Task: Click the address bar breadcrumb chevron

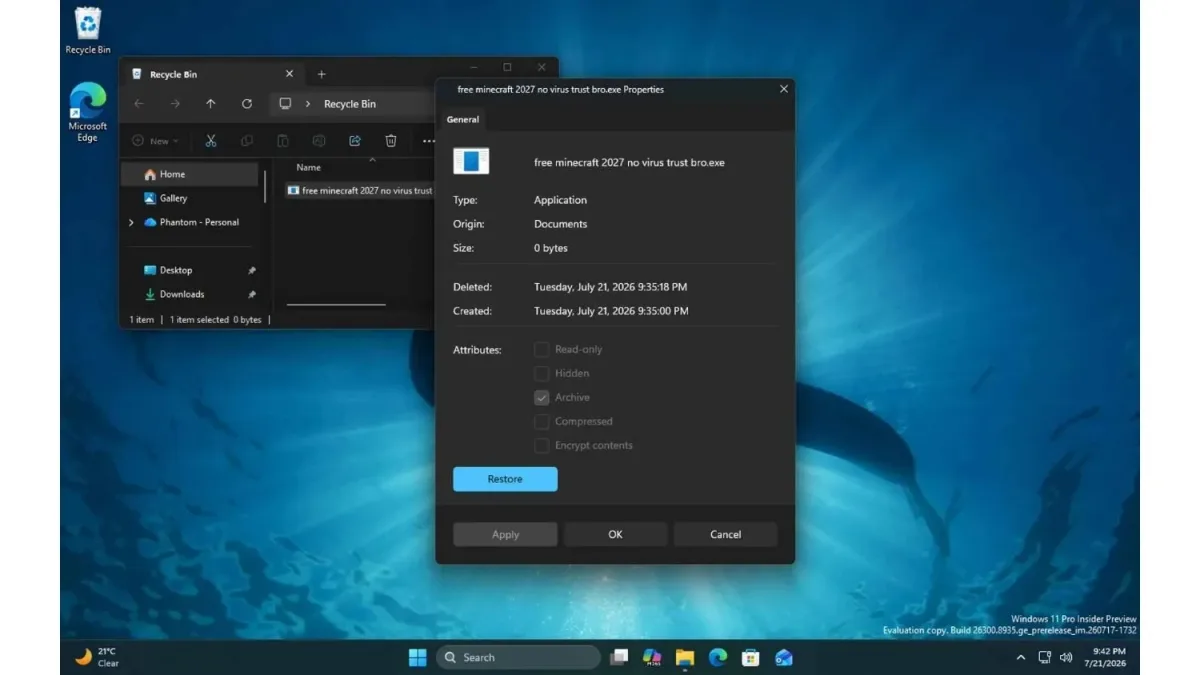Action: [307, 104]
